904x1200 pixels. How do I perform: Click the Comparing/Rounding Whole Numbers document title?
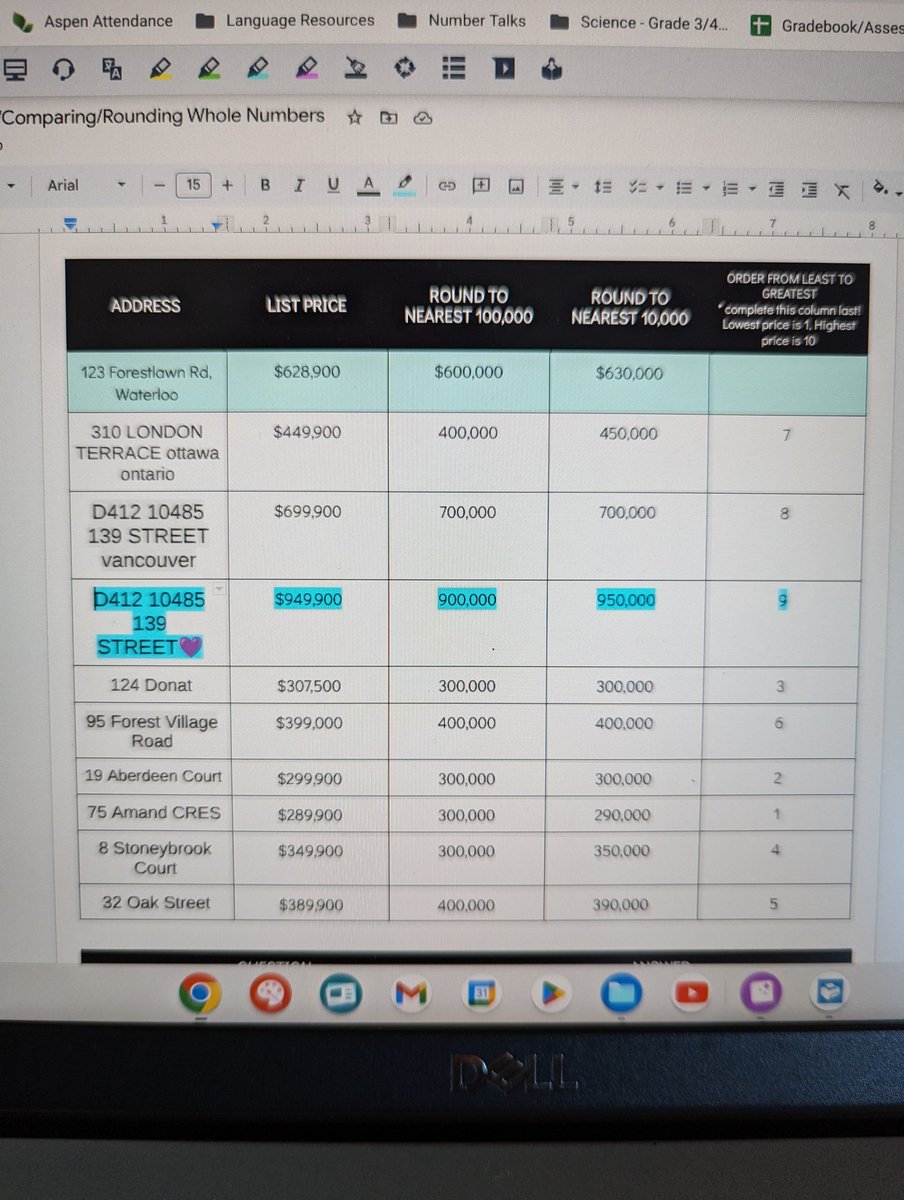tap(163, 116)
